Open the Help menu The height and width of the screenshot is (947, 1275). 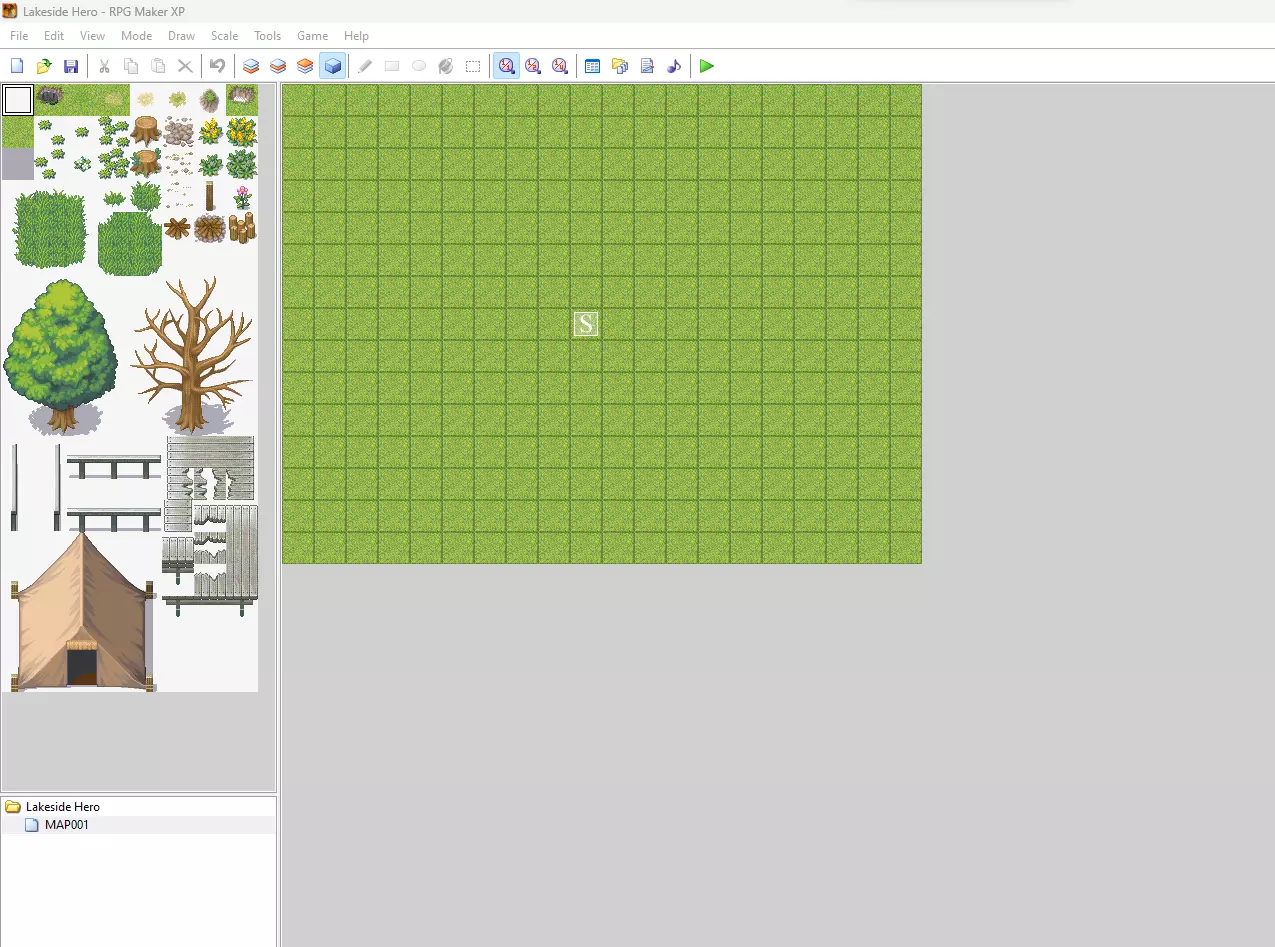(x=356, y=36)
